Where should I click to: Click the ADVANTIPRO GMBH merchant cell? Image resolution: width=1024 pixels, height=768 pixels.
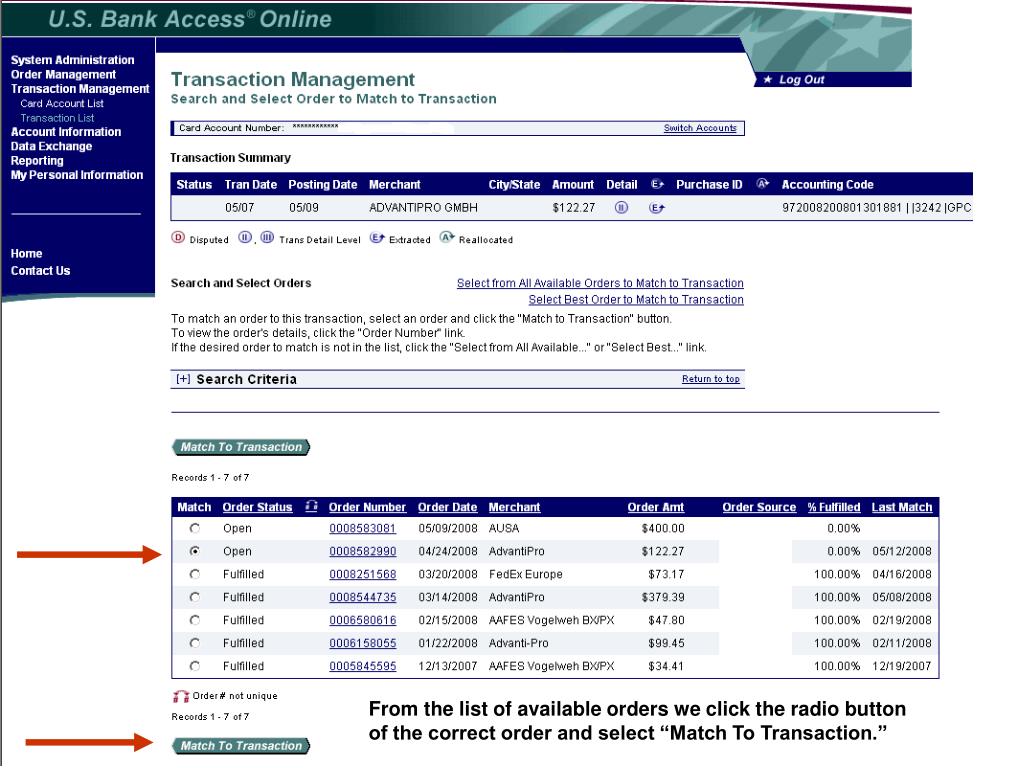(423, 208)
